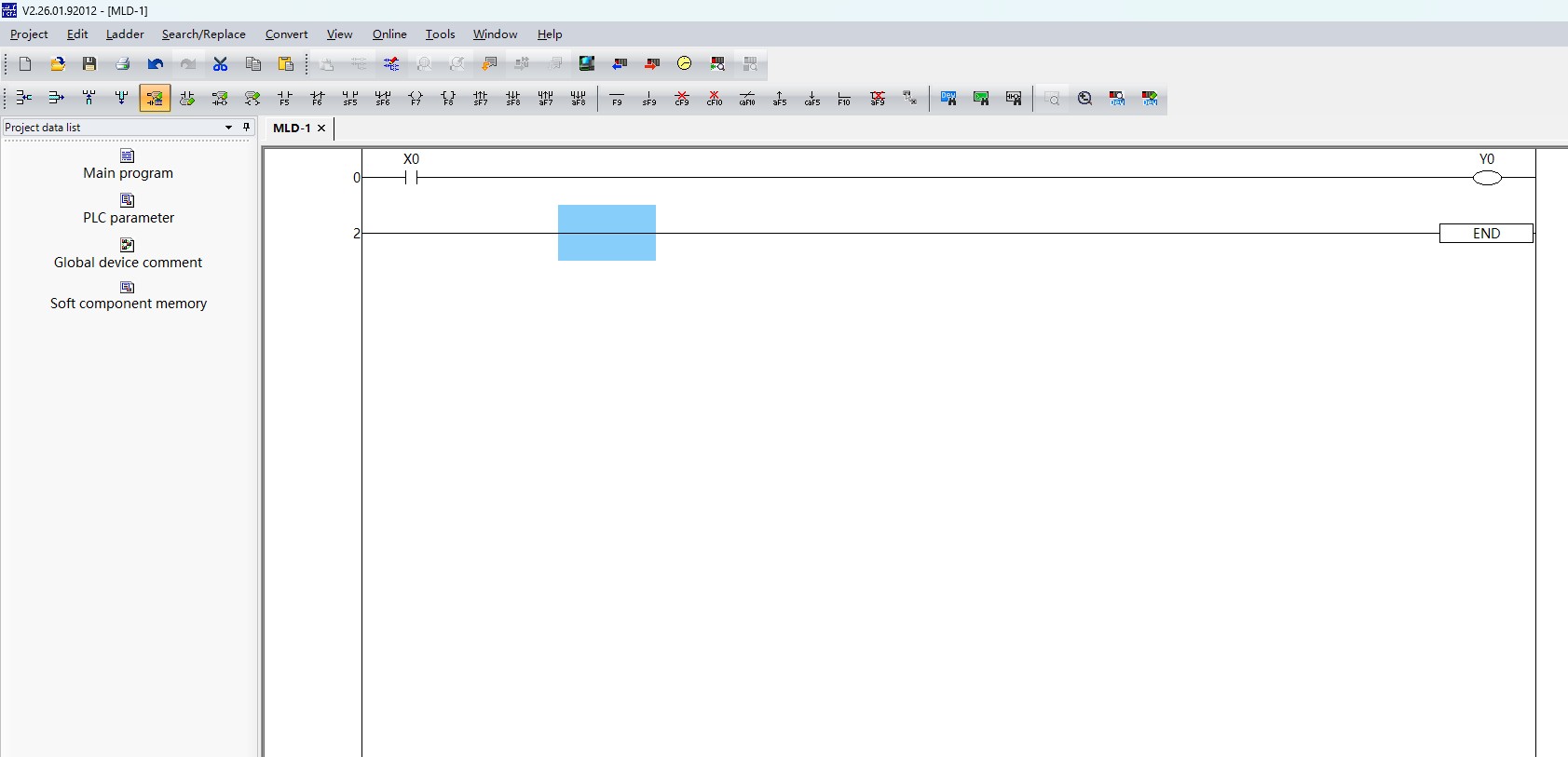Select the F8 application instruction tool
Image resolution: width=1568 pixels, height=757 pixels.
click(x=448, y=98)
